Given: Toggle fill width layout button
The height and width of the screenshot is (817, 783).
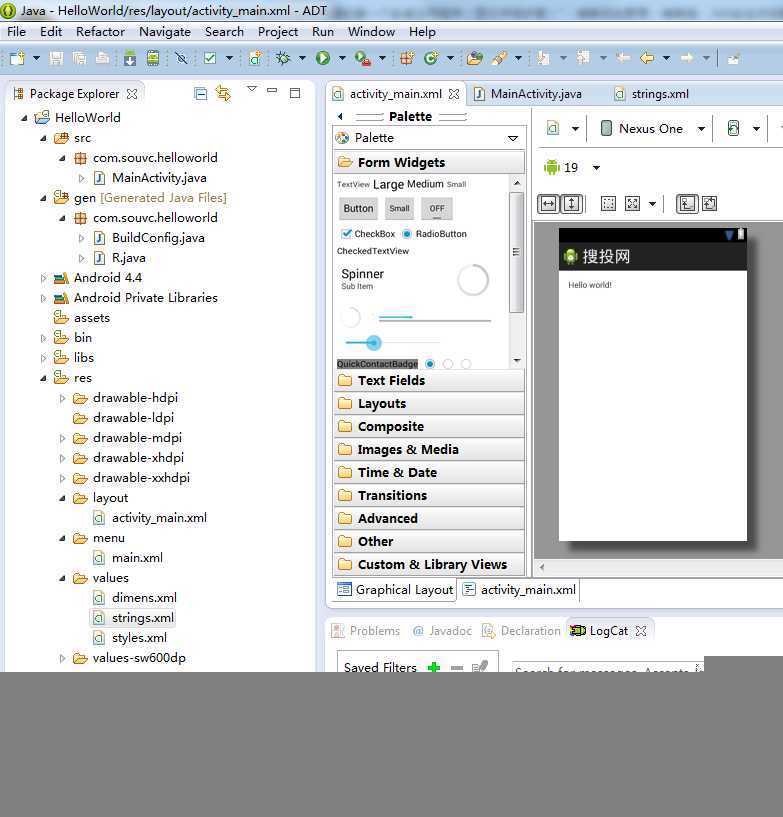Looking at the screenshot, I should pyautogui.click(x=549, y=204).
